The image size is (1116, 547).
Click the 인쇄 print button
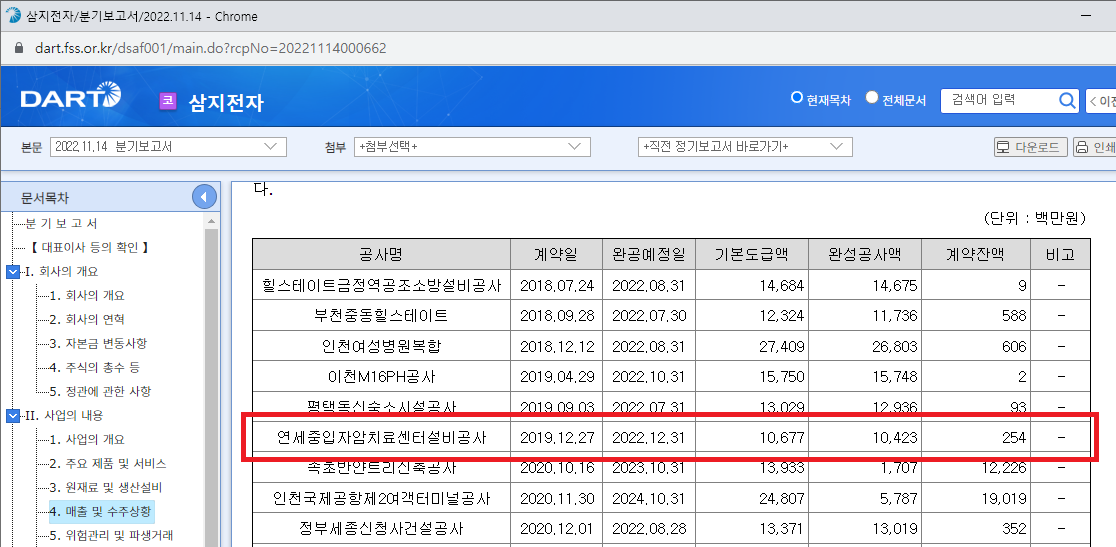[x=1095, y=147]
